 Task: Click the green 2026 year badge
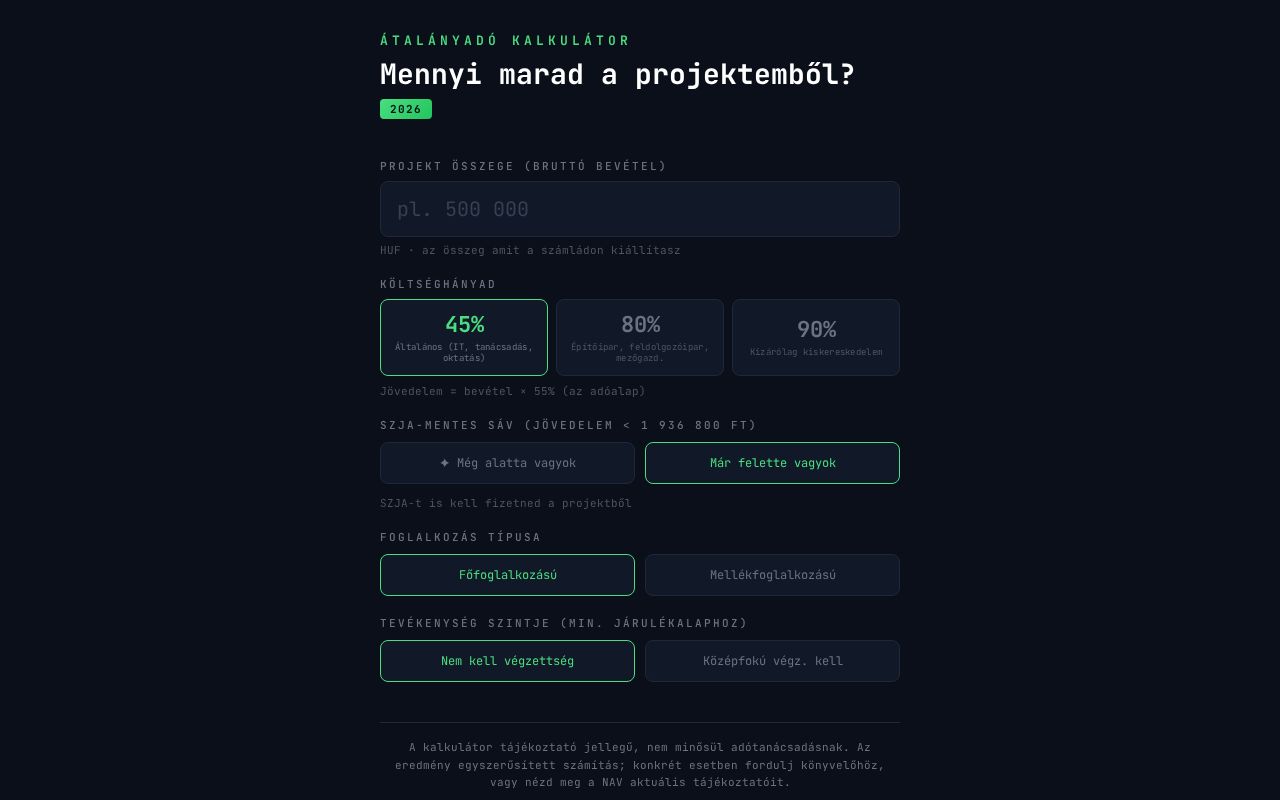click(406, 109)
